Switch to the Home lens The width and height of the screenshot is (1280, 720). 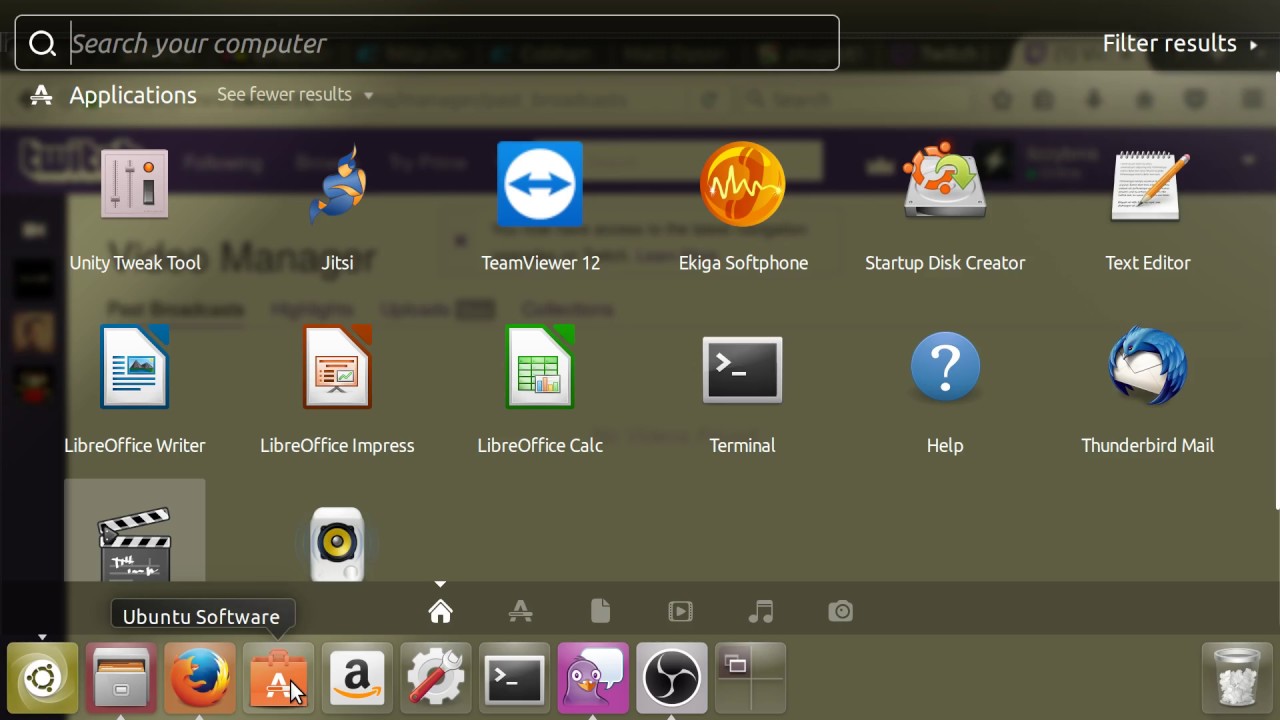coord(440,611)
